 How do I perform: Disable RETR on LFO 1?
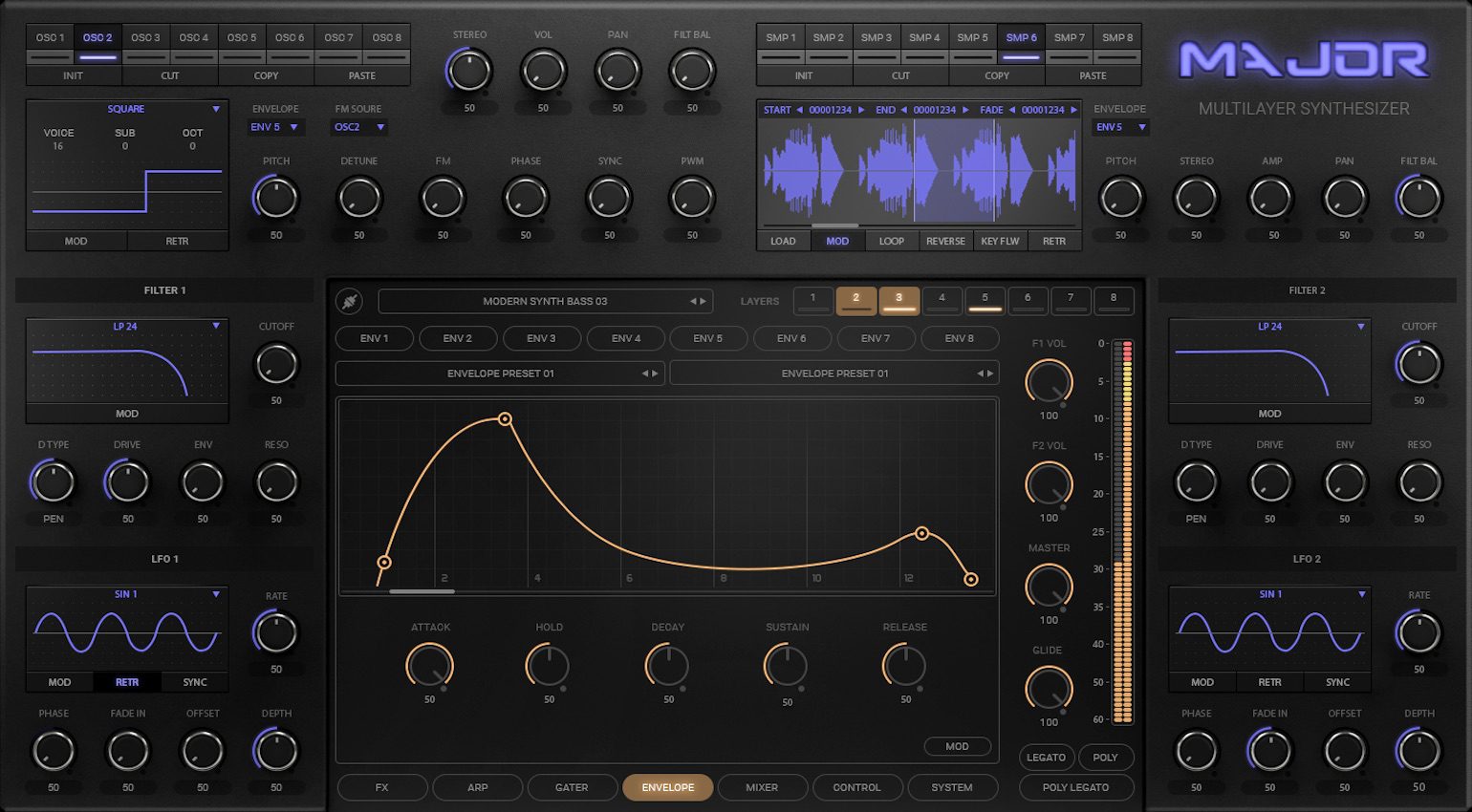(x=127, y=682)
